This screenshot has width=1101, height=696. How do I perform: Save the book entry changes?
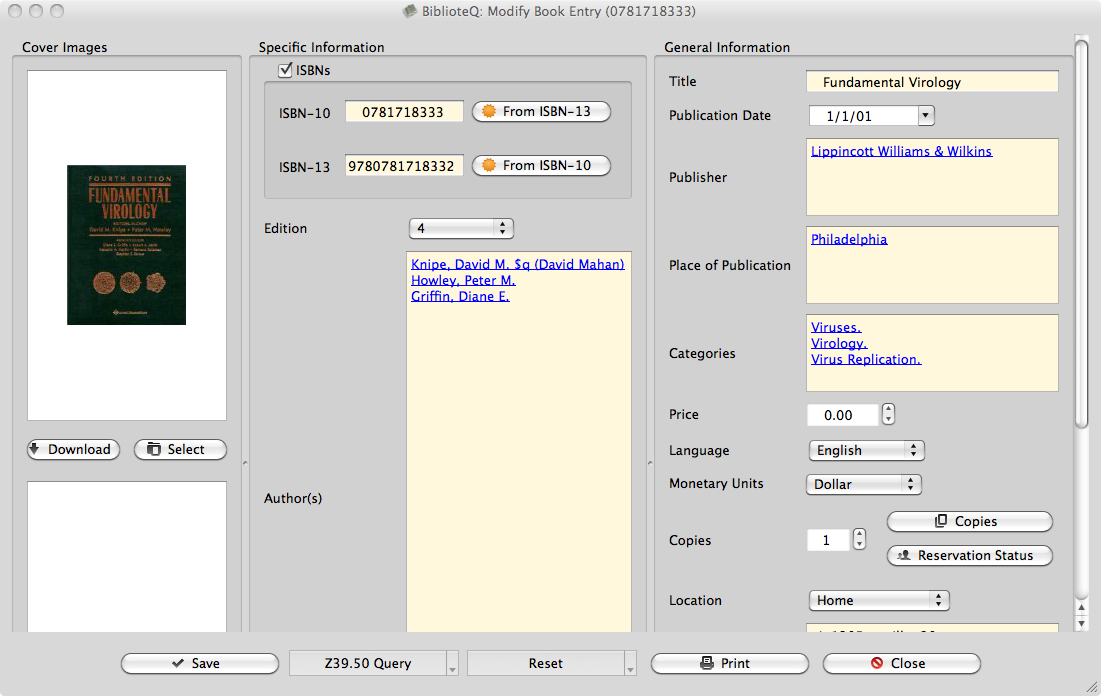click(199, 663)
